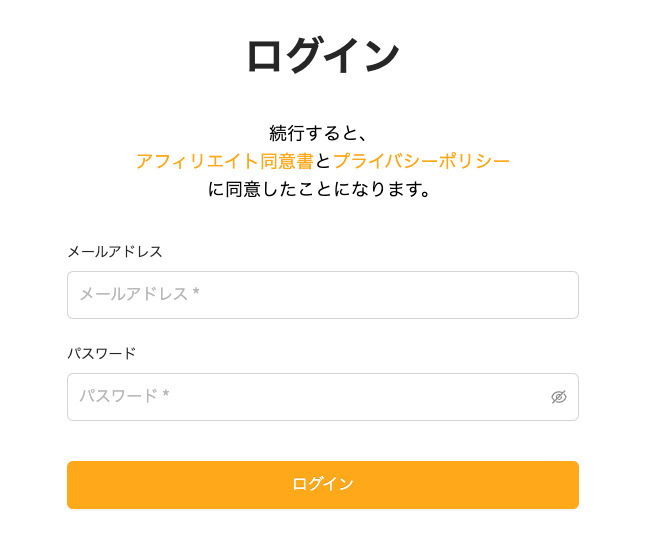This screenshot has width=659, height=558.
Task: Click the と between the two orange links
Action: 323,161
